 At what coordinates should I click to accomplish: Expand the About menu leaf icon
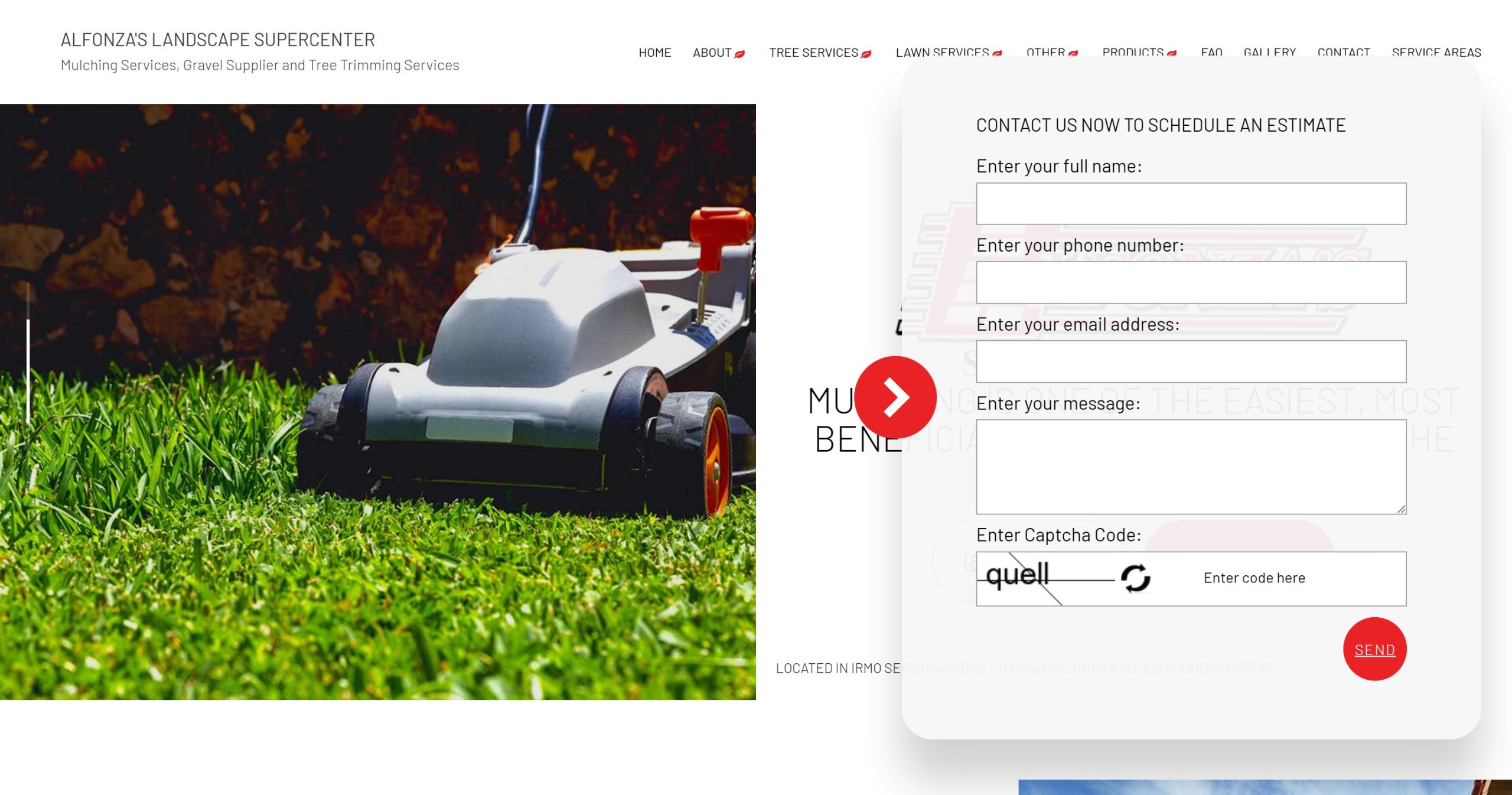[x=739, y=54]
